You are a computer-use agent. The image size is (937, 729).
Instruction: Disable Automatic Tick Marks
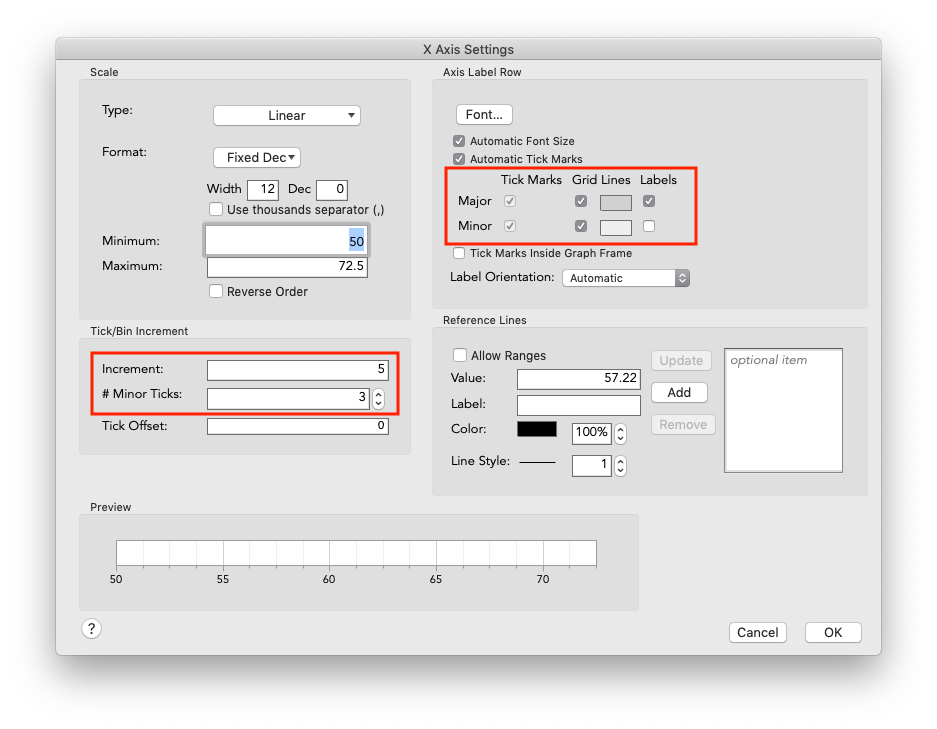tap(459, 158)
